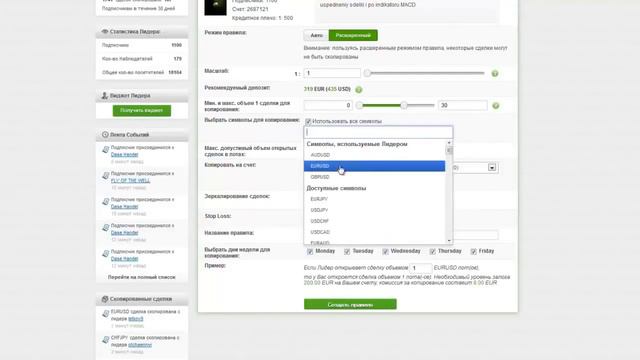Select the Расширенный rule mode
Image resolution: width=640 pixels, height=360 pixels.
[353, 36]
